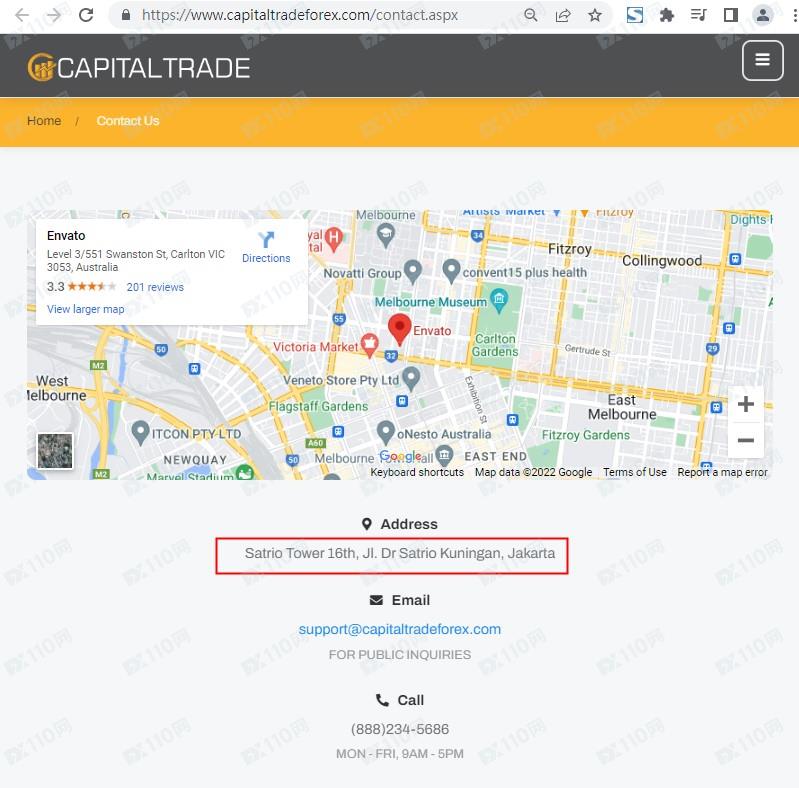The width and height of the screenshot is (799, 788).
Task: Open the View larger map link
Action: click(x=86, y=309)
